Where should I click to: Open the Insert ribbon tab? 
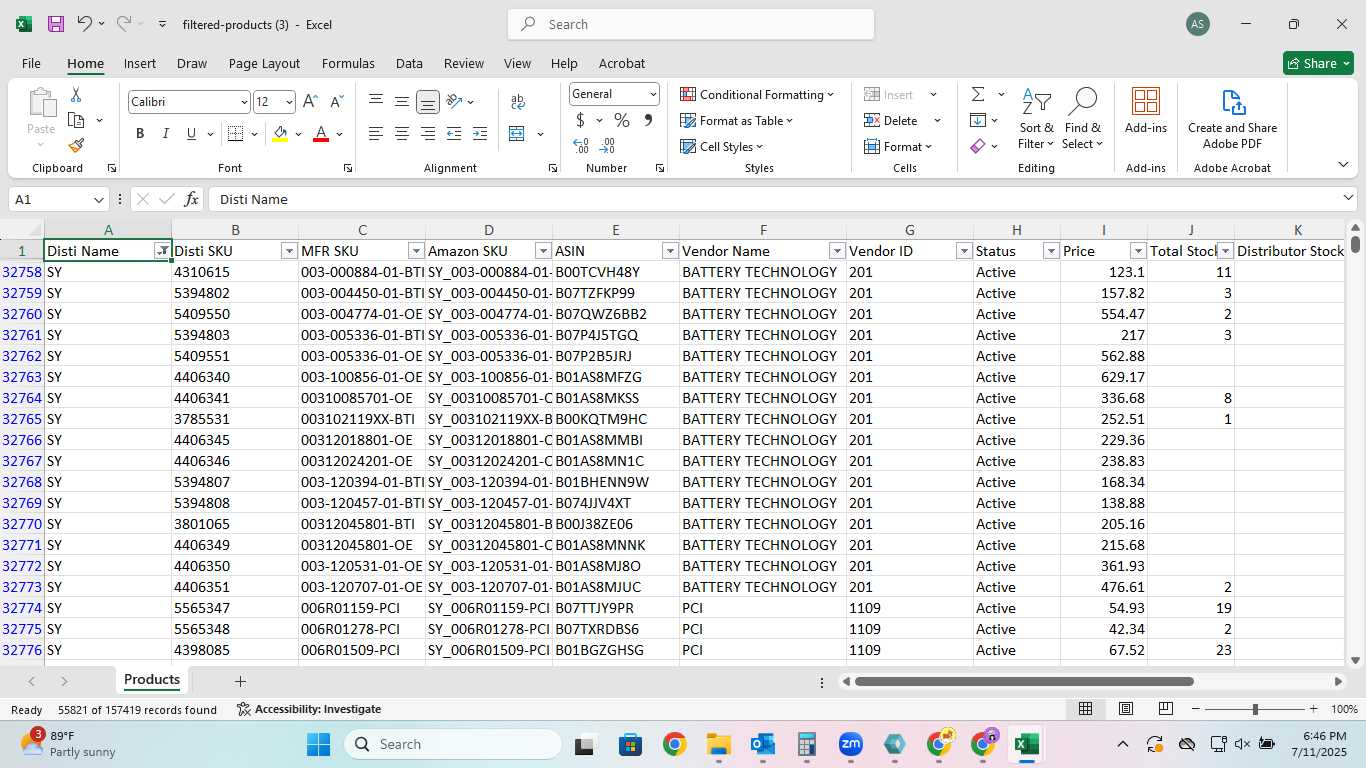pyautogui.click(x=140, y=63)
